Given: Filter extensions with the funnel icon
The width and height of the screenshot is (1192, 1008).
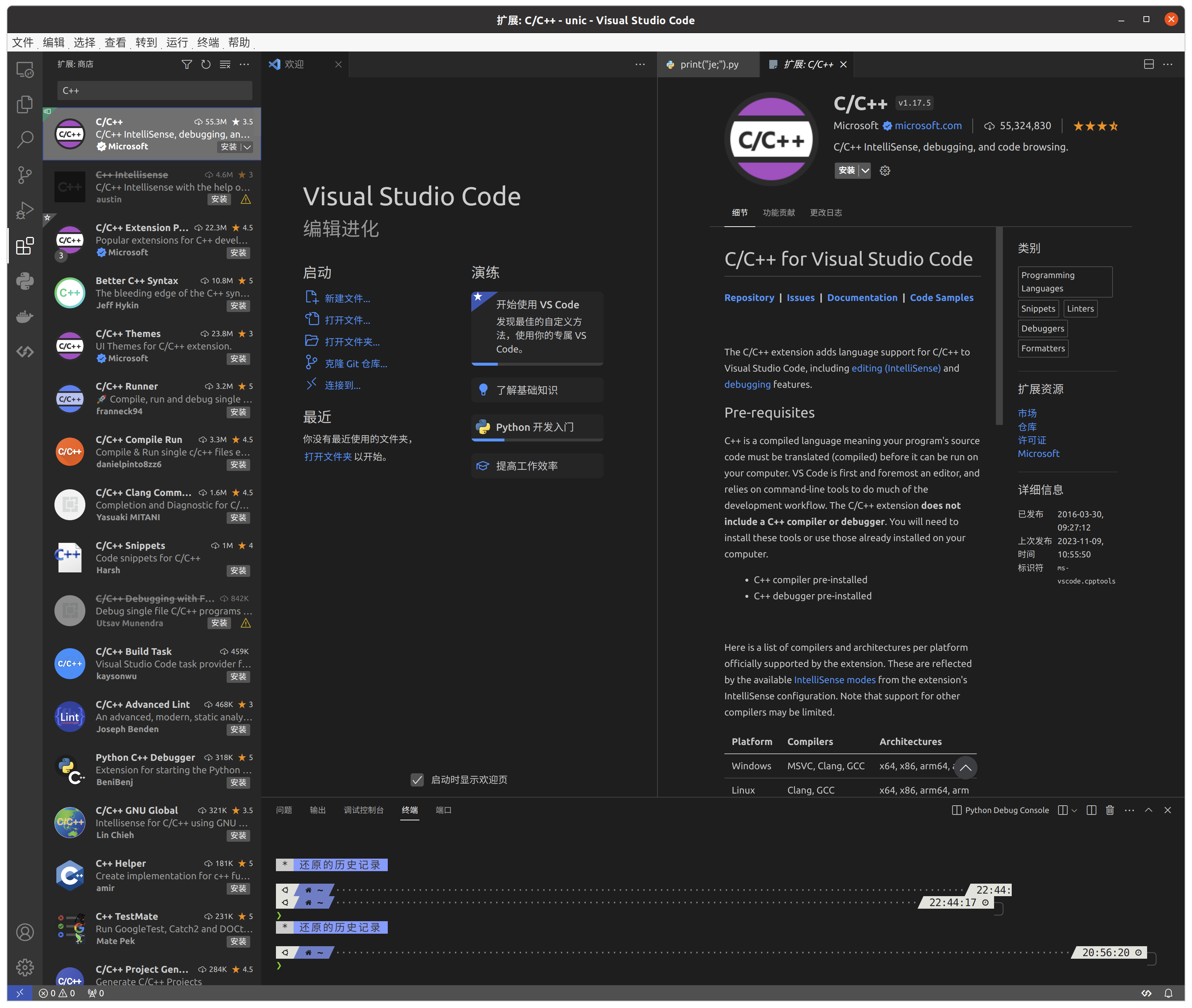Looking at the screenshot, I should [x=187, y=65].
